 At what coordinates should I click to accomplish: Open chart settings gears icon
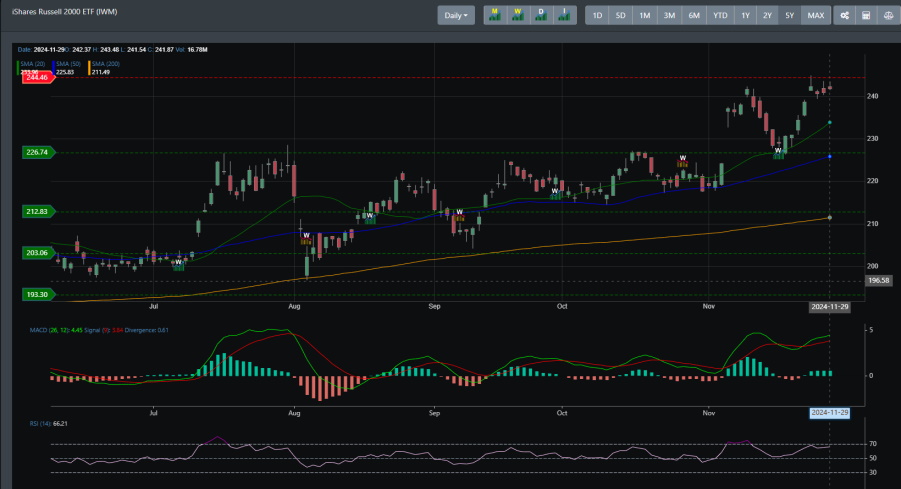[x=844, y=16]
